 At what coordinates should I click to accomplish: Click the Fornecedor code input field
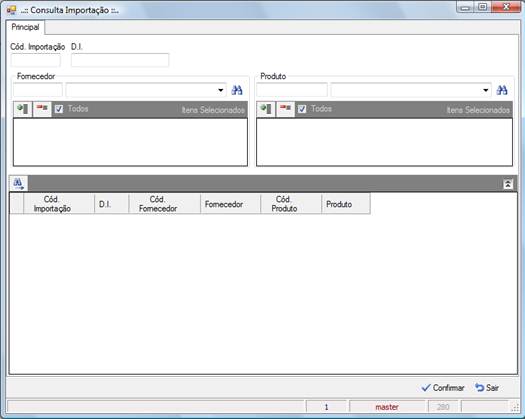[x=38, y=90]
